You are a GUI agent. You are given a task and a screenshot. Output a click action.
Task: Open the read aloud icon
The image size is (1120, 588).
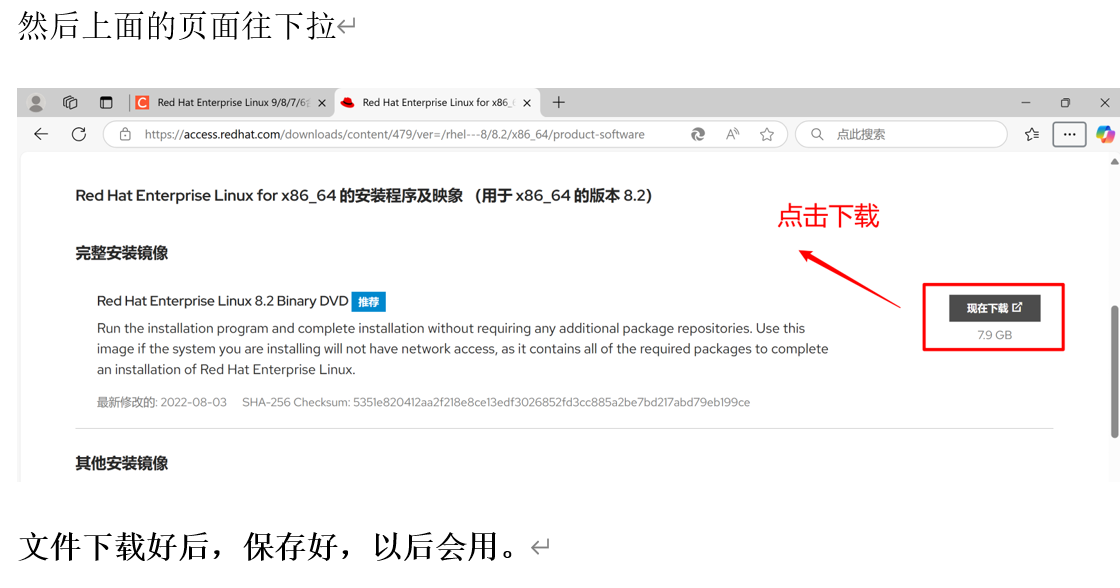(732, 134)
